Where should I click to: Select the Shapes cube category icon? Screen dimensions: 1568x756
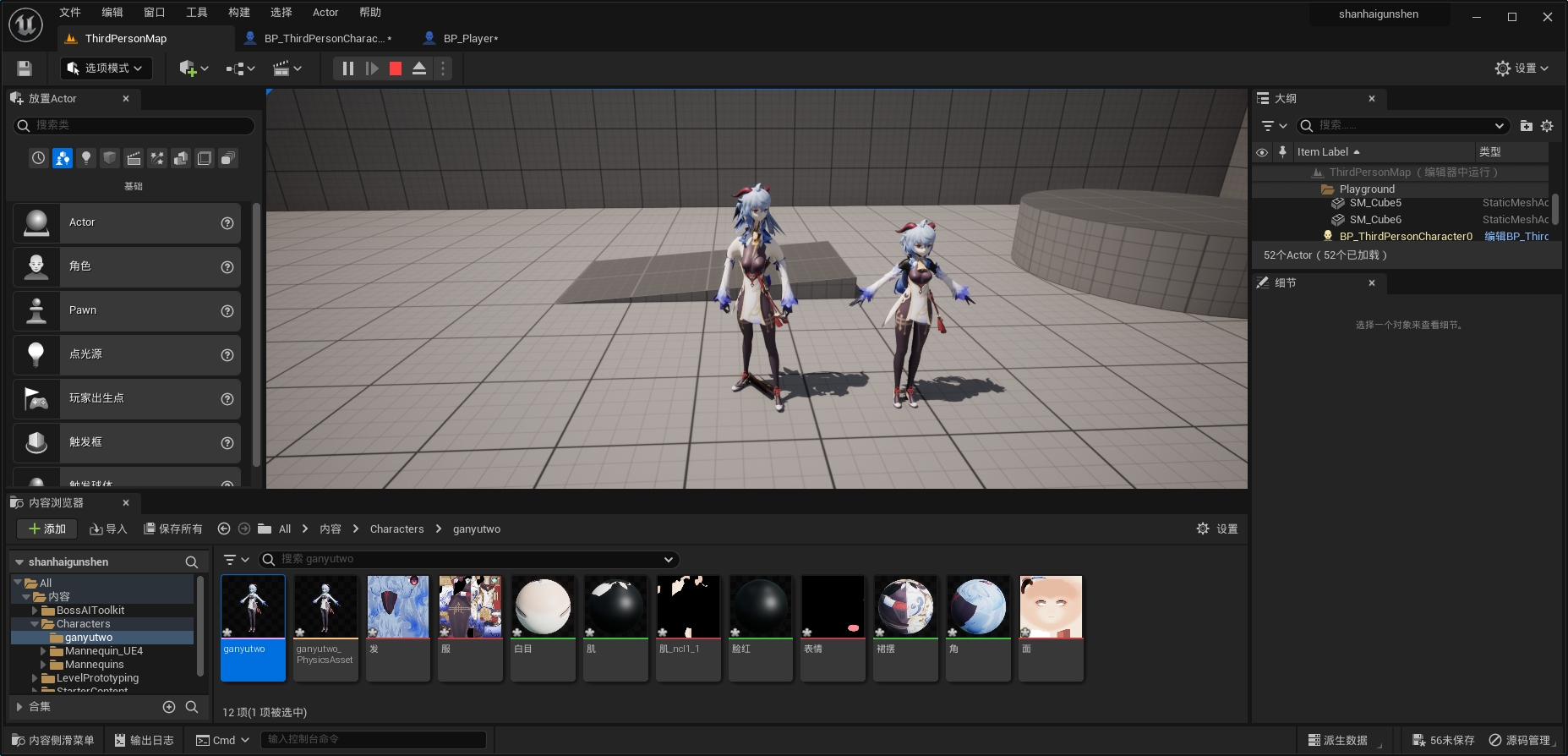110,158
